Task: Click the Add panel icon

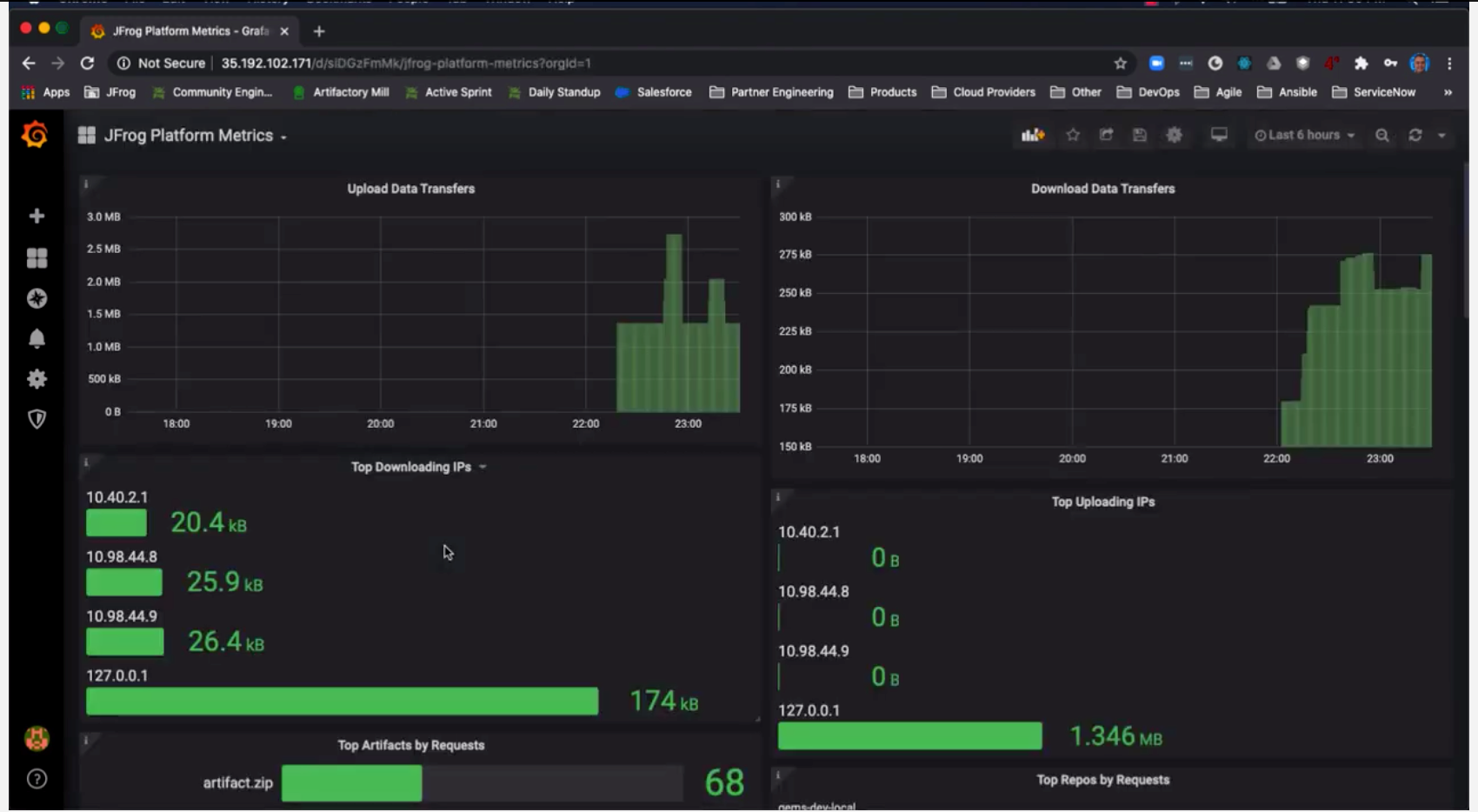Action: click(x=1032, y=135)
